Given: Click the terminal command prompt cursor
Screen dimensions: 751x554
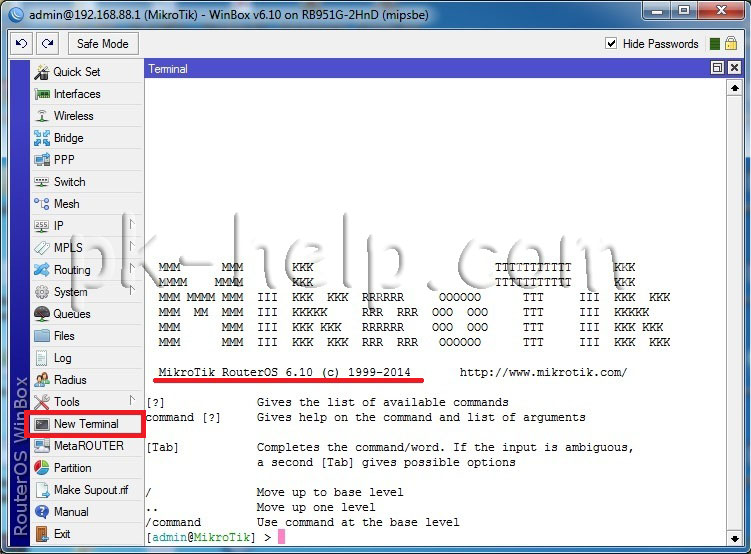Looking at the screenshot, I should pos(282,536).
